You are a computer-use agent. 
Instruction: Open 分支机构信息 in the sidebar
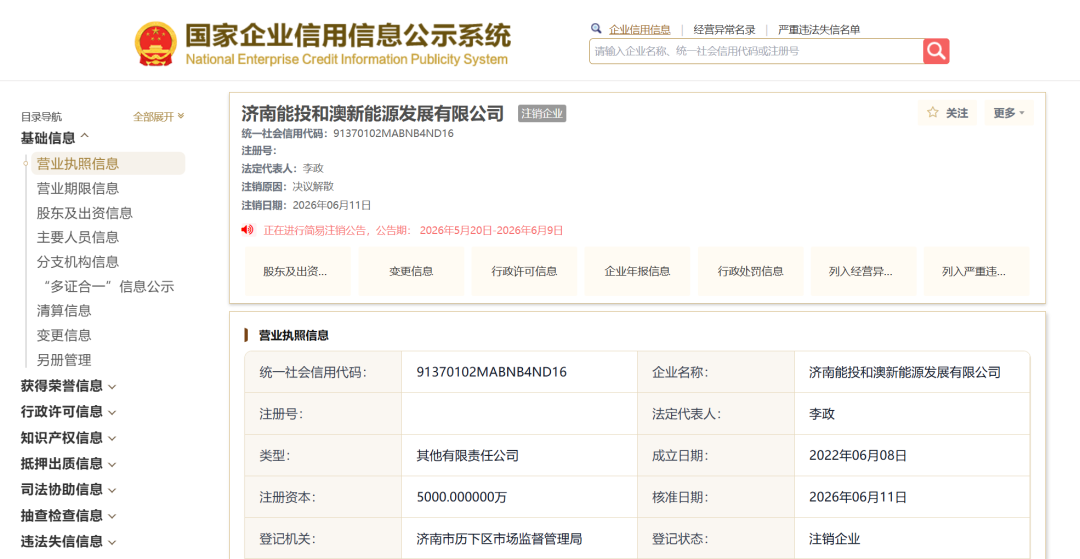pos(78,262)
